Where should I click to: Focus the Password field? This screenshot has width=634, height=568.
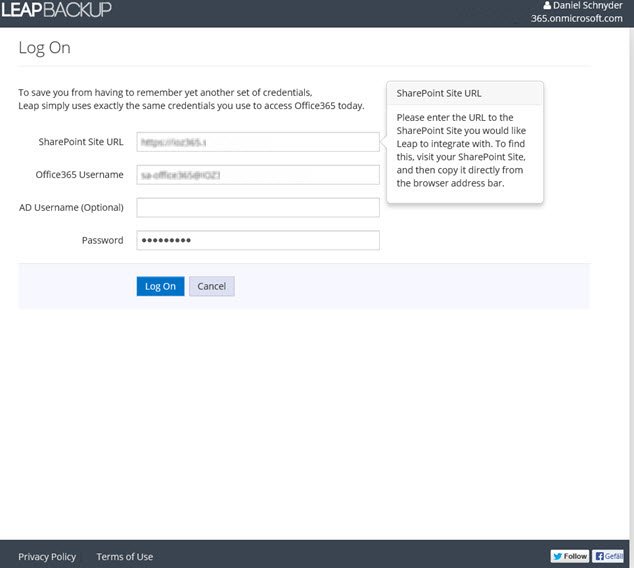[x=258, y=240]
